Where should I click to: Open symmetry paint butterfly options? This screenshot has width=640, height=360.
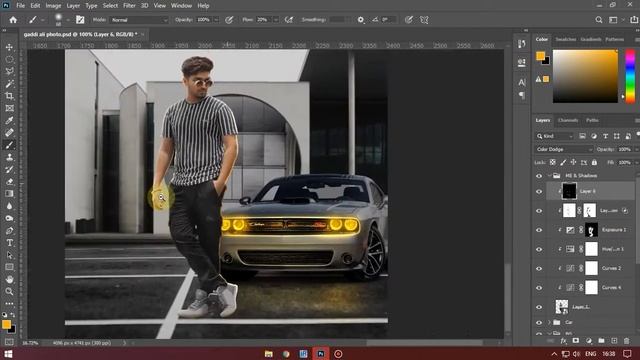click(424, 20)
